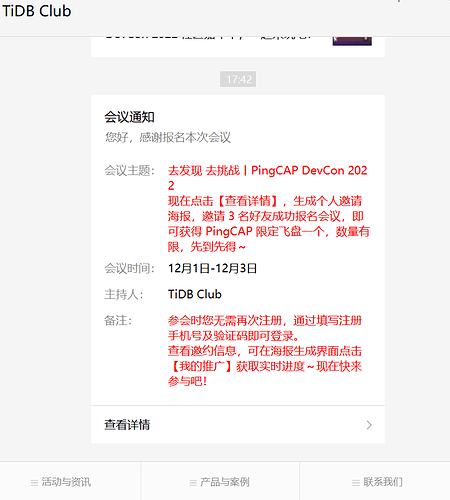The height and width of the screenshot is (500, 450).
Task: Click the 17:42 timestamp label
Action: tap(238, 79)
